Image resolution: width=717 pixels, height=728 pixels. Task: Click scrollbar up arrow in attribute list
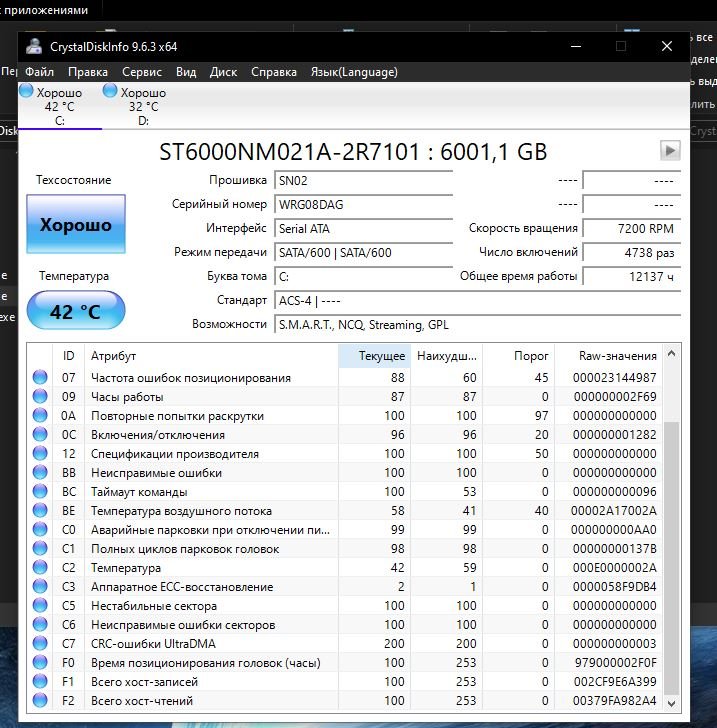pyautogui.click(x=671, y=354)
